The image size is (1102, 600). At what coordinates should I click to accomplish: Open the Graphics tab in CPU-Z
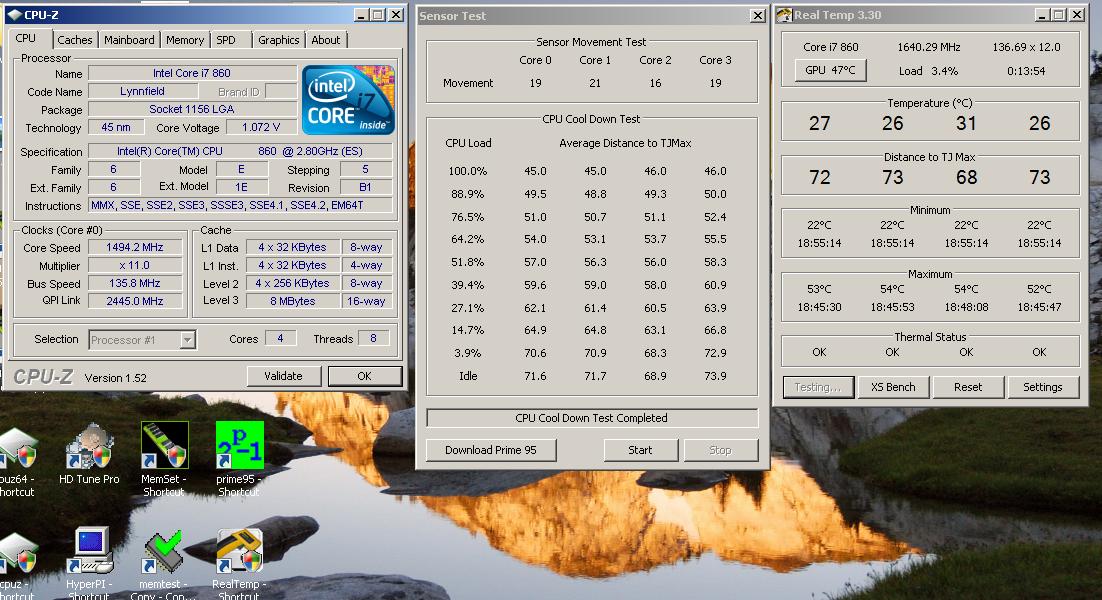(278, 40)
